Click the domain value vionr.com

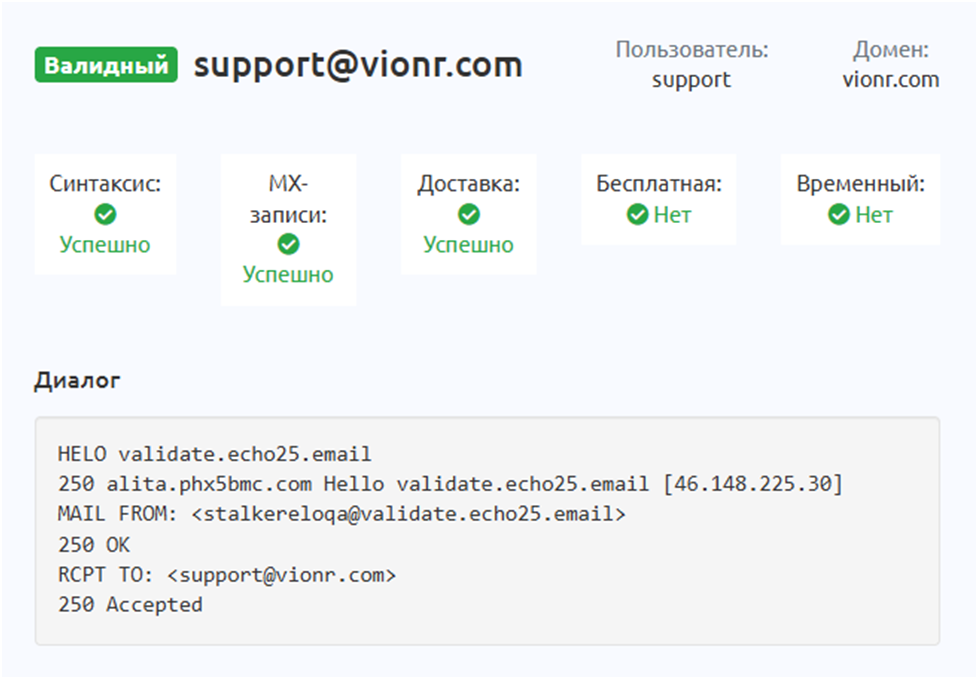[891, 80]
